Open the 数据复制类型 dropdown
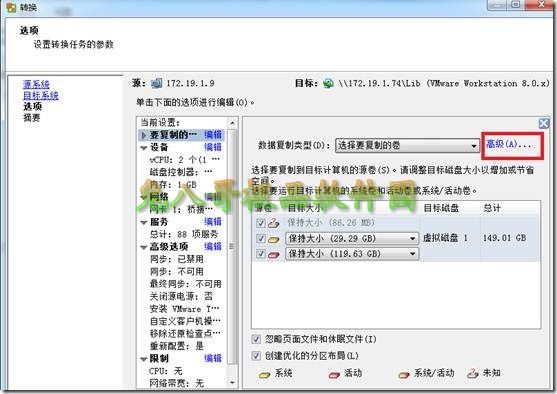 [407, 146]
